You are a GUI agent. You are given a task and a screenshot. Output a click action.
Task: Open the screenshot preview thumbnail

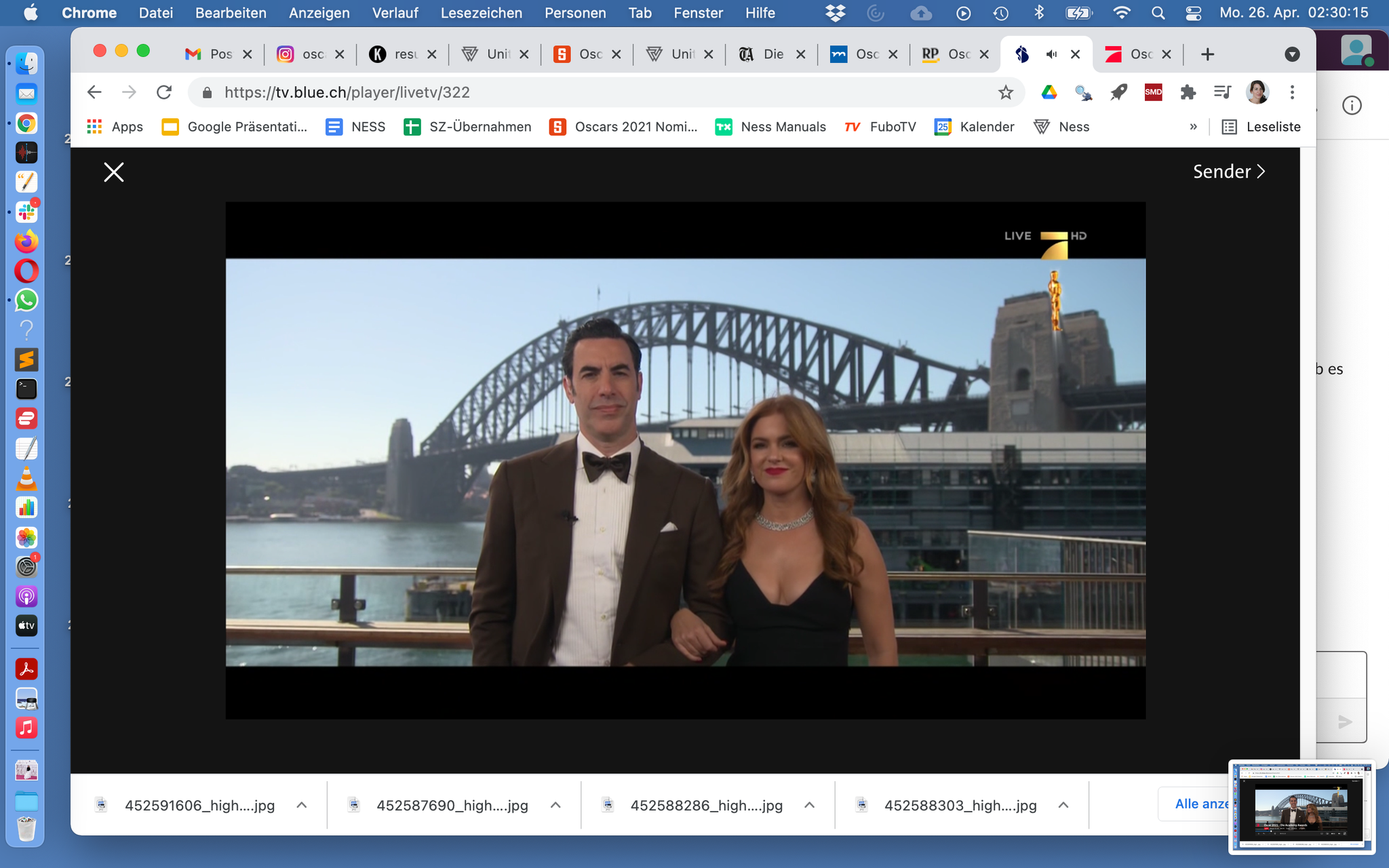[x=1301, y=806]
